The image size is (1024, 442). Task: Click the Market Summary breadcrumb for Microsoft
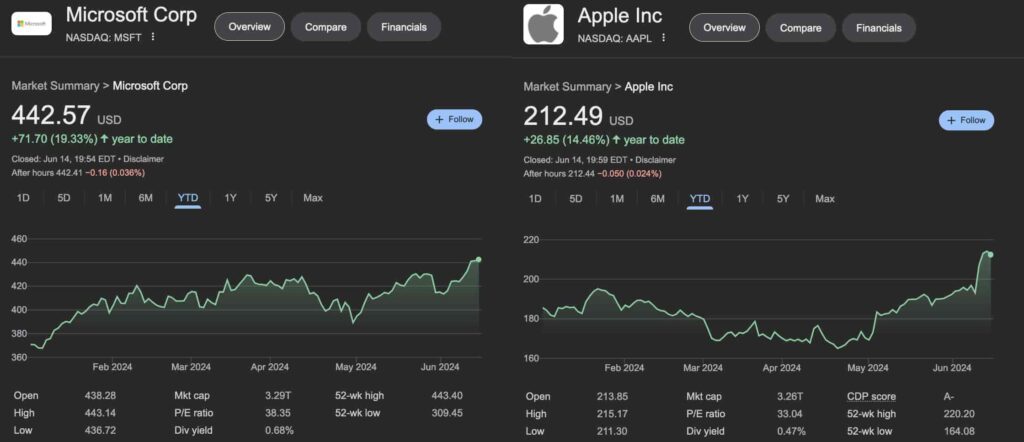[x=56, y=86]
